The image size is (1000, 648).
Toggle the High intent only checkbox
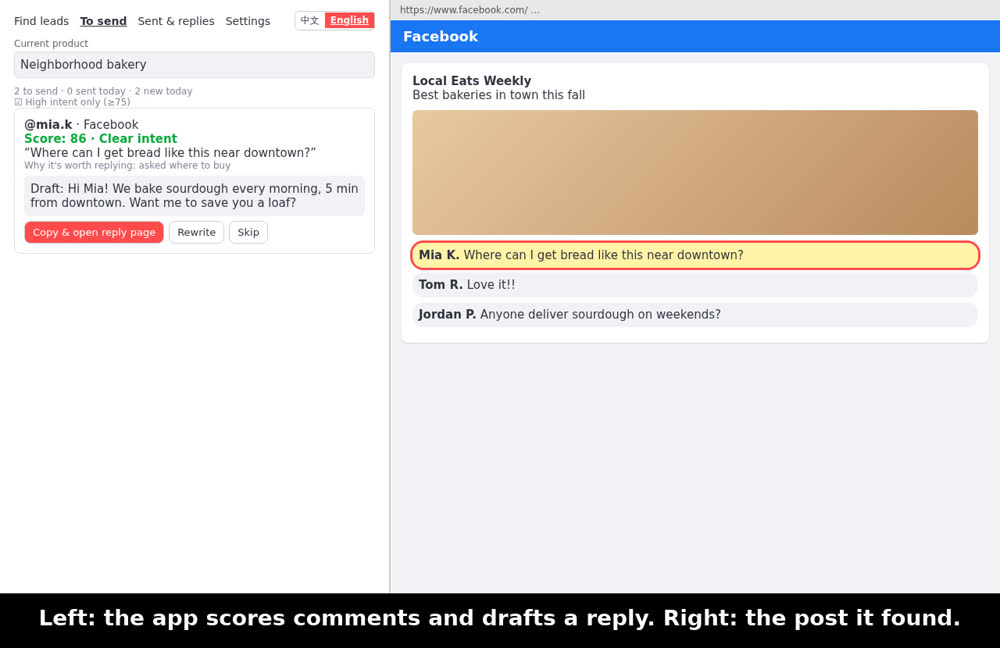click(x=18, y=102)
